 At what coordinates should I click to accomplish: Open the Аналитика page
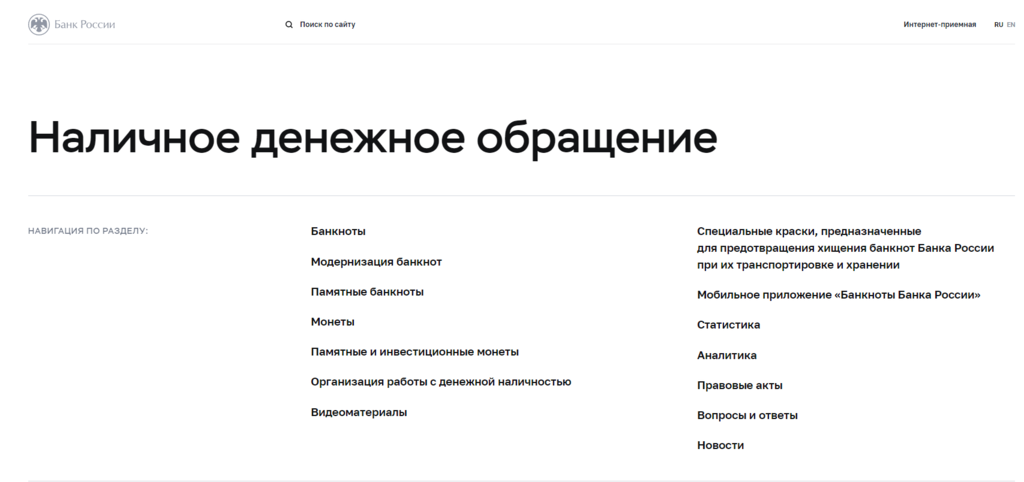click(726, 355)
